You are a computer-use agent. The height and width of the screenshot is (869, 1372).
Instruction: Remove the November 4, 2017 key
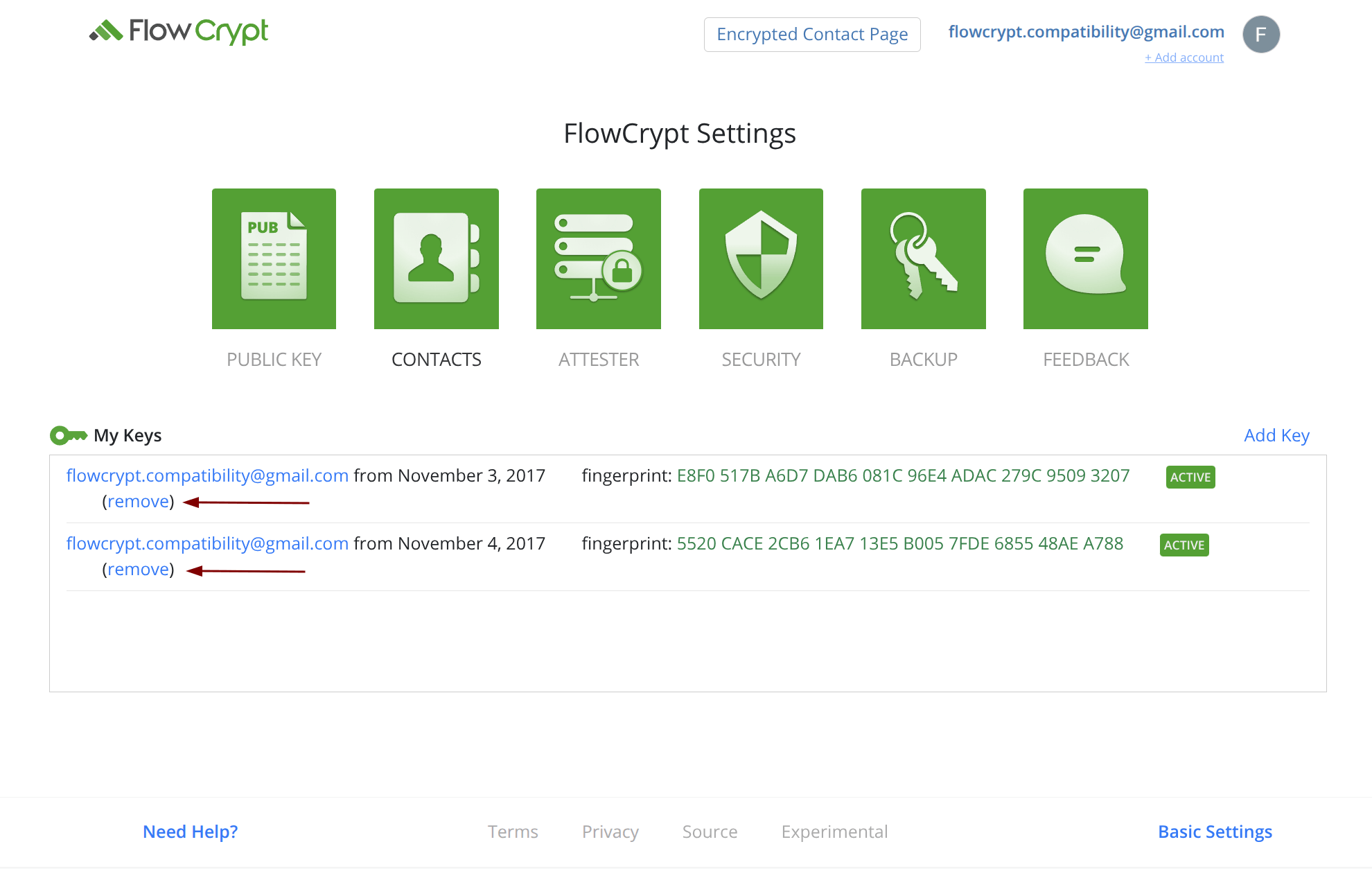pos(138,569)
